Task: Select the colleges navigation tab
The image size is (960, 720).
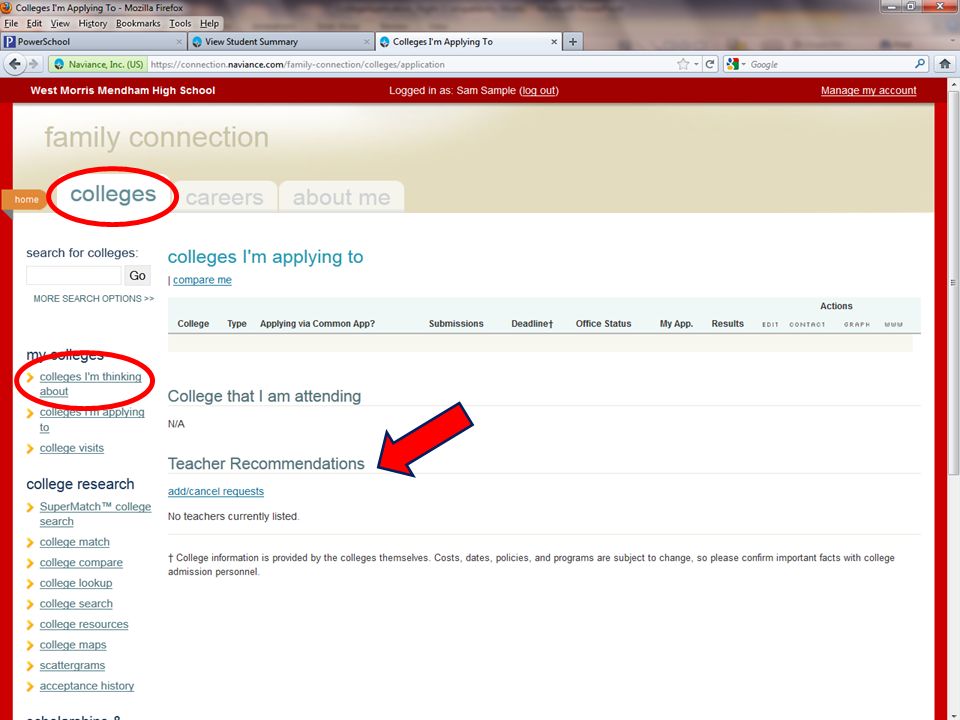Action: [113, 194]
